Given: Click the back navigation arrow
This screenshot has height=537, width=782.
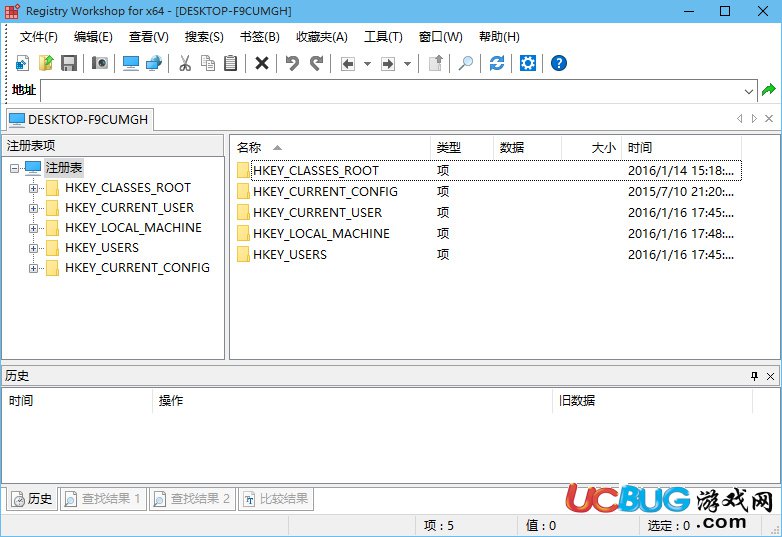Looking at the screenshot, I should pos(348,64).
